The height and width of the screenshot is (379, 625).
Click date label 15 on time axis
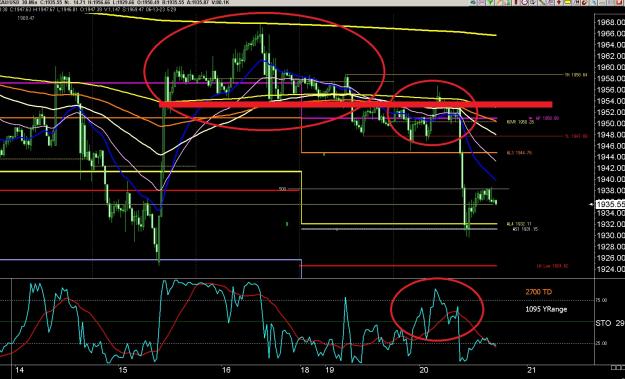coord(122,370)
